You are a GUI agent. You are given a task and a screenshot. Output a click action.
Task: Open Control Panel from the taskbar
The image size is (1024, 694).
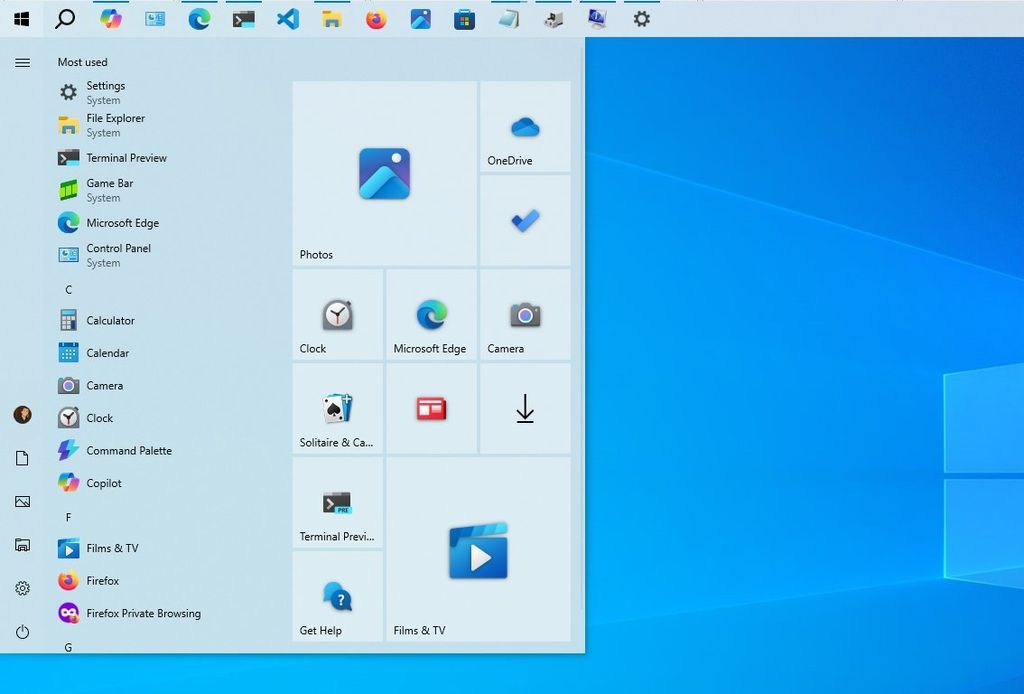pyautogui.click(x=155, y=19)
